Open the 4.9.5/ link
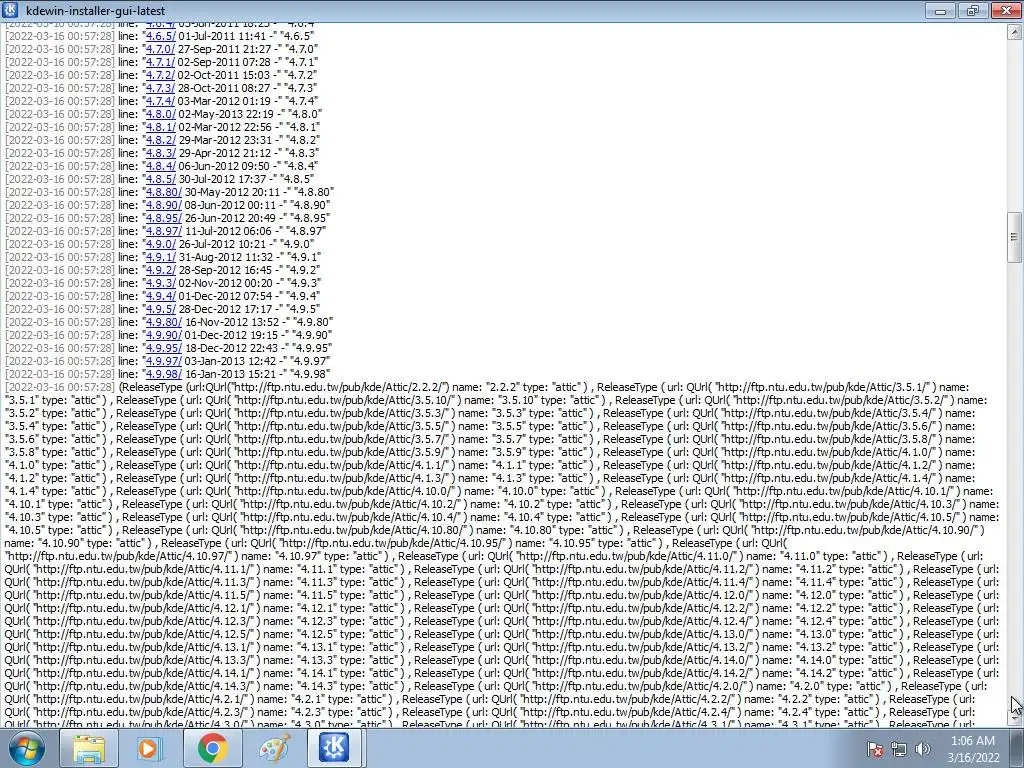This screenshot has width=1024, height=768. [x=160, y=309]
